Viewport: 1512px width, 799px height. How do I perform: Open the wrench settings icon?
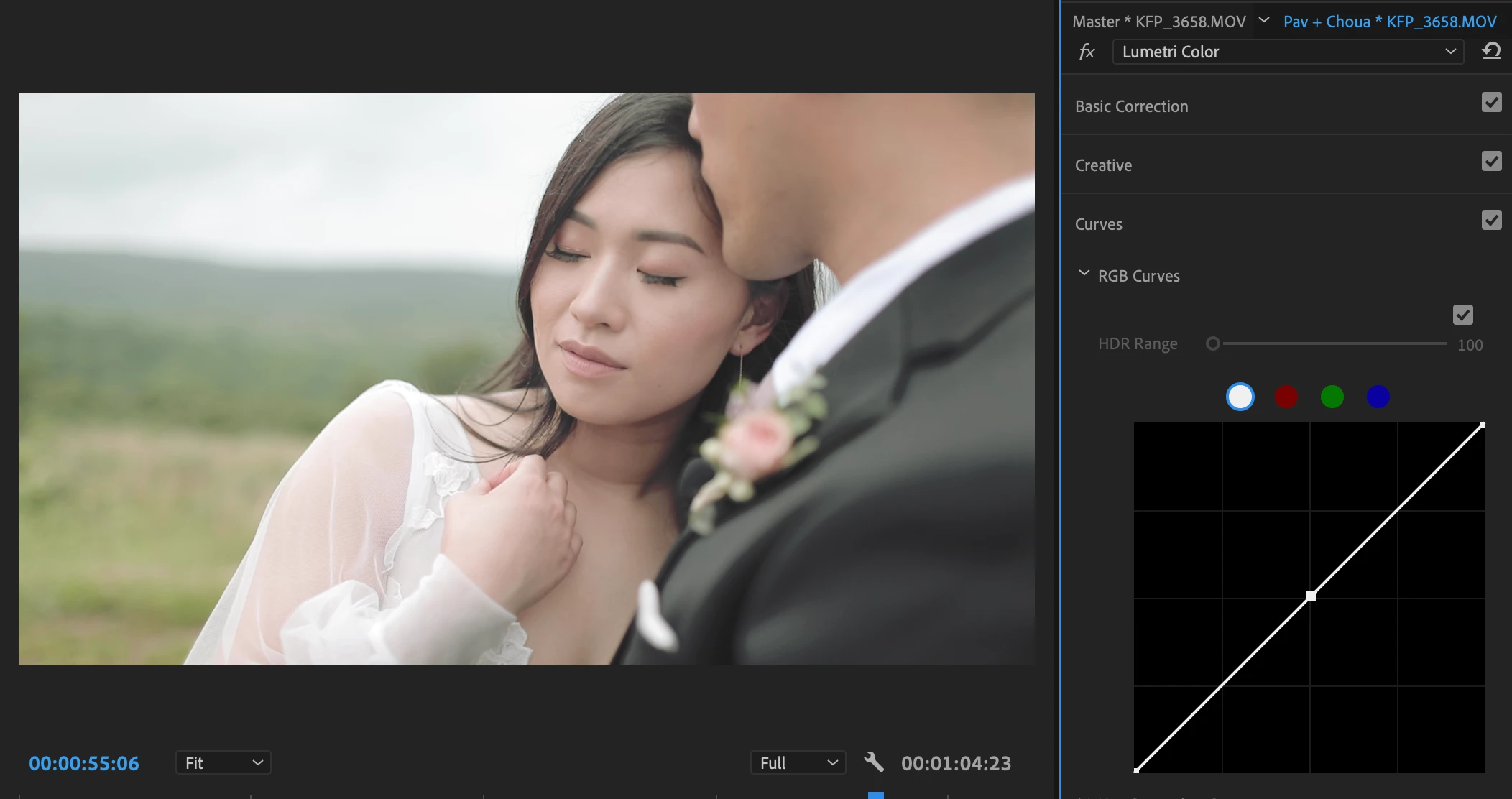[x=874, y=762]
